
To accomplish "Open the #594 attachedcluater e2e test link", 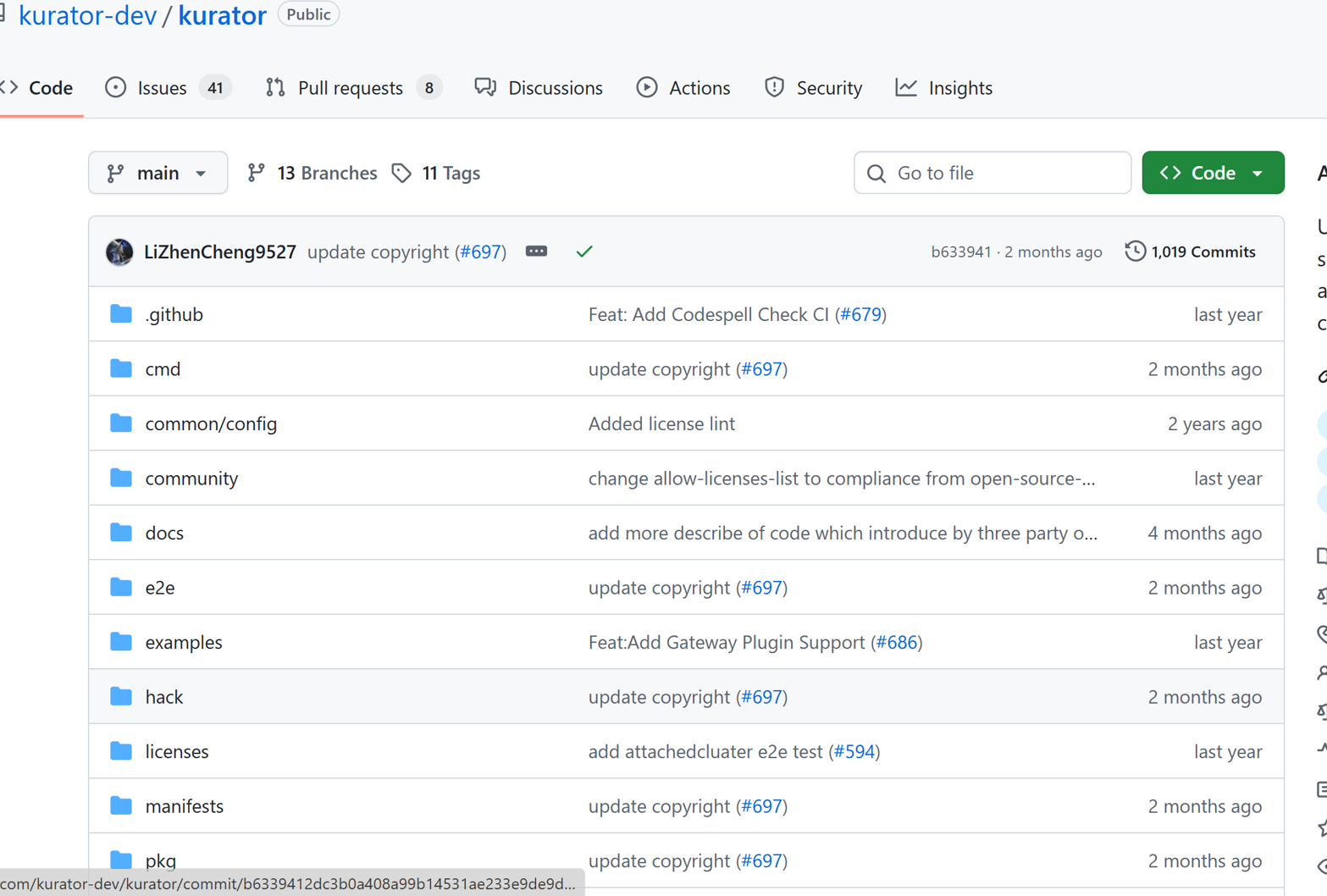I will click(x=854, y=751).
